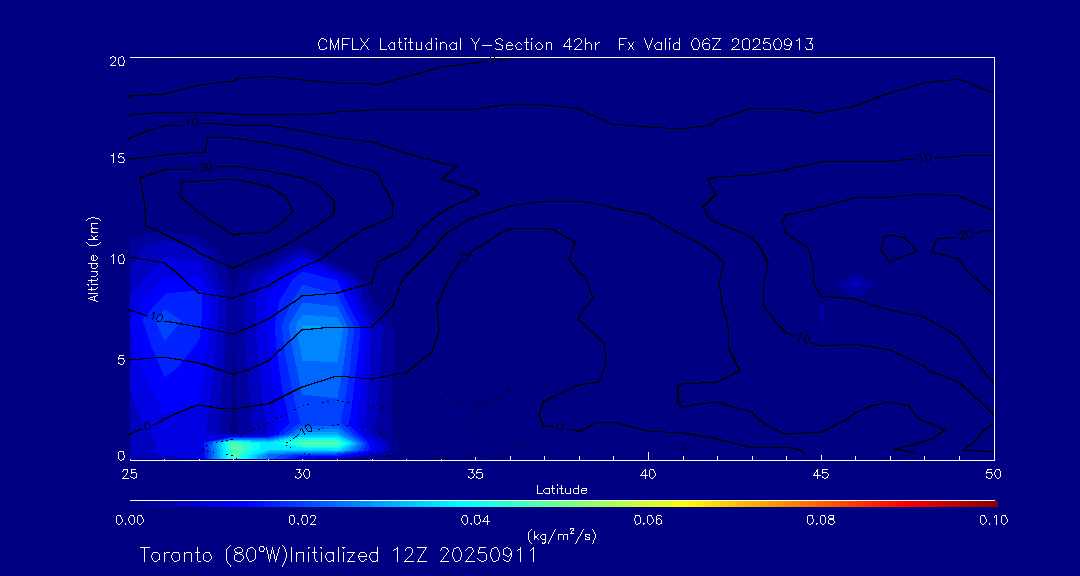Screen dimensions: 1080x576
Task: Click the color scale value 0.06
Action: tap(648, 520)
